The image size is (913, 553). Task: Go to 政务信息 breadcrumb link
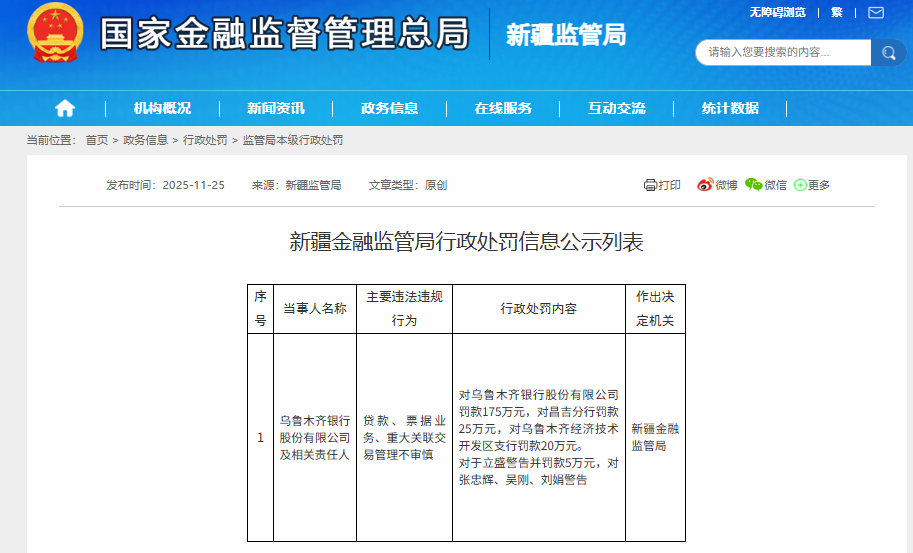146,140
